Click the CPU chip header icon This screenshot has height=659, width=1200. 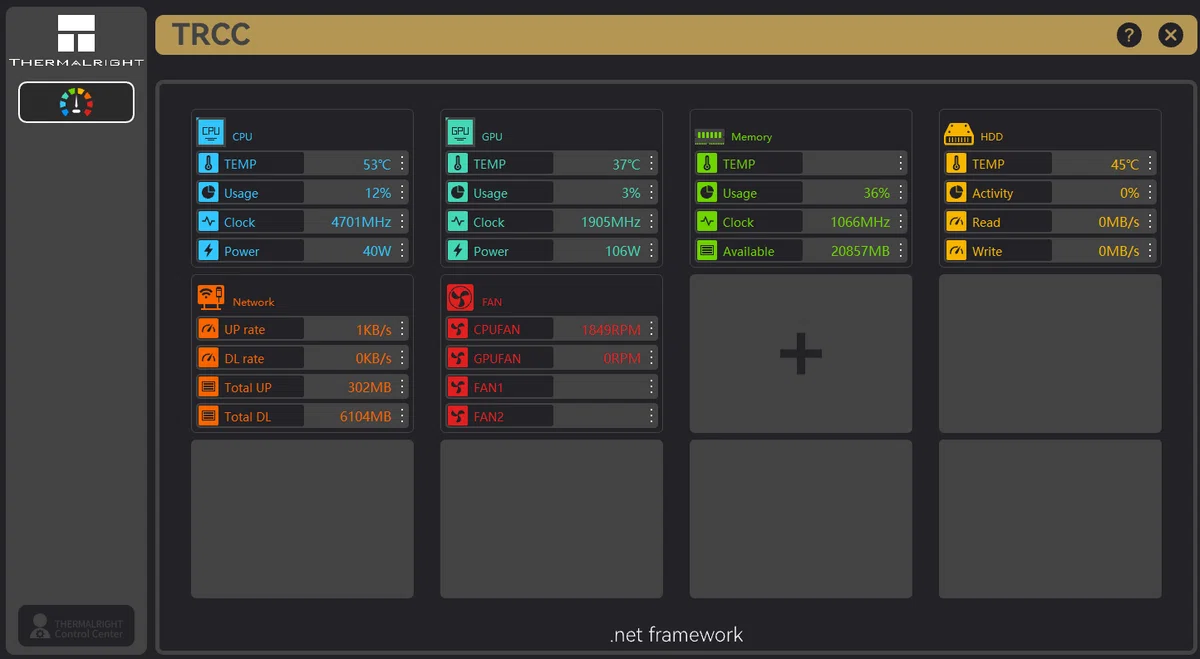tap(210, 132)
